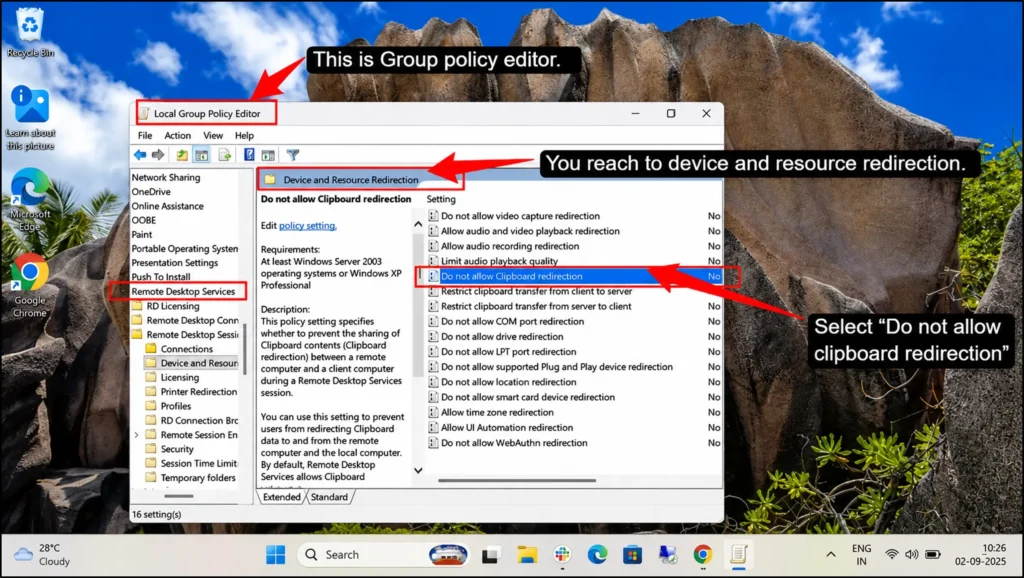
Task: Open Help via the blue question mark icon
Action: [249, 155]
